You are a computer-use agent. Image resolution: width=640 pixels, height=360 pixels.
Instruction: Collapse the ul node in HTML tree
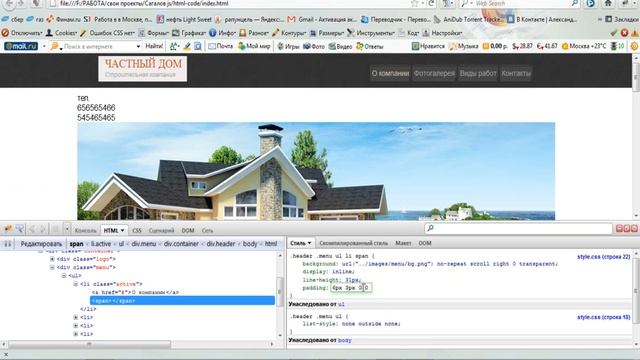[64, 276]
